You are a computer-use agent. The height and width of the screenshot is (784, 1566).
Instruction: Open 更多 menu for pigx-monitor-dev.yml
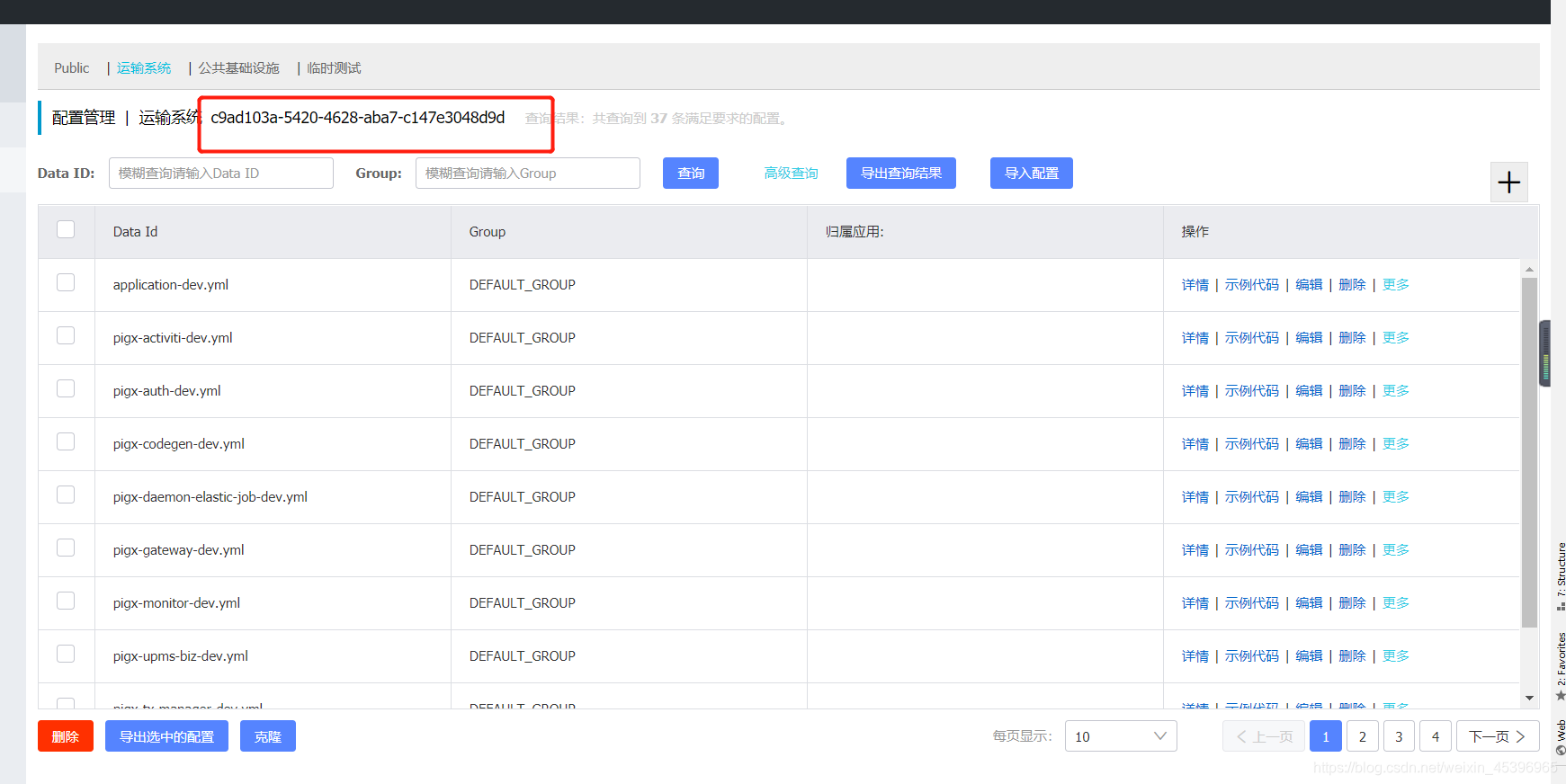[1396, 603]
